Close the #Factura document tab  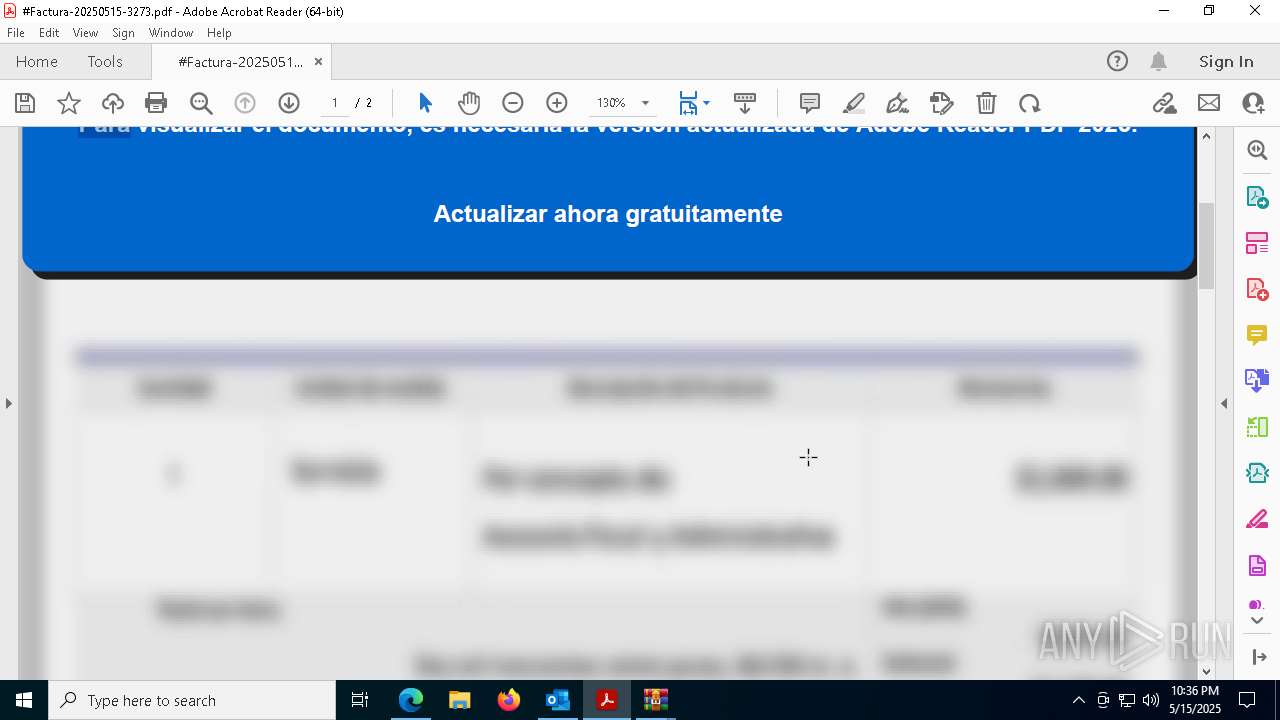click(318, 62)
